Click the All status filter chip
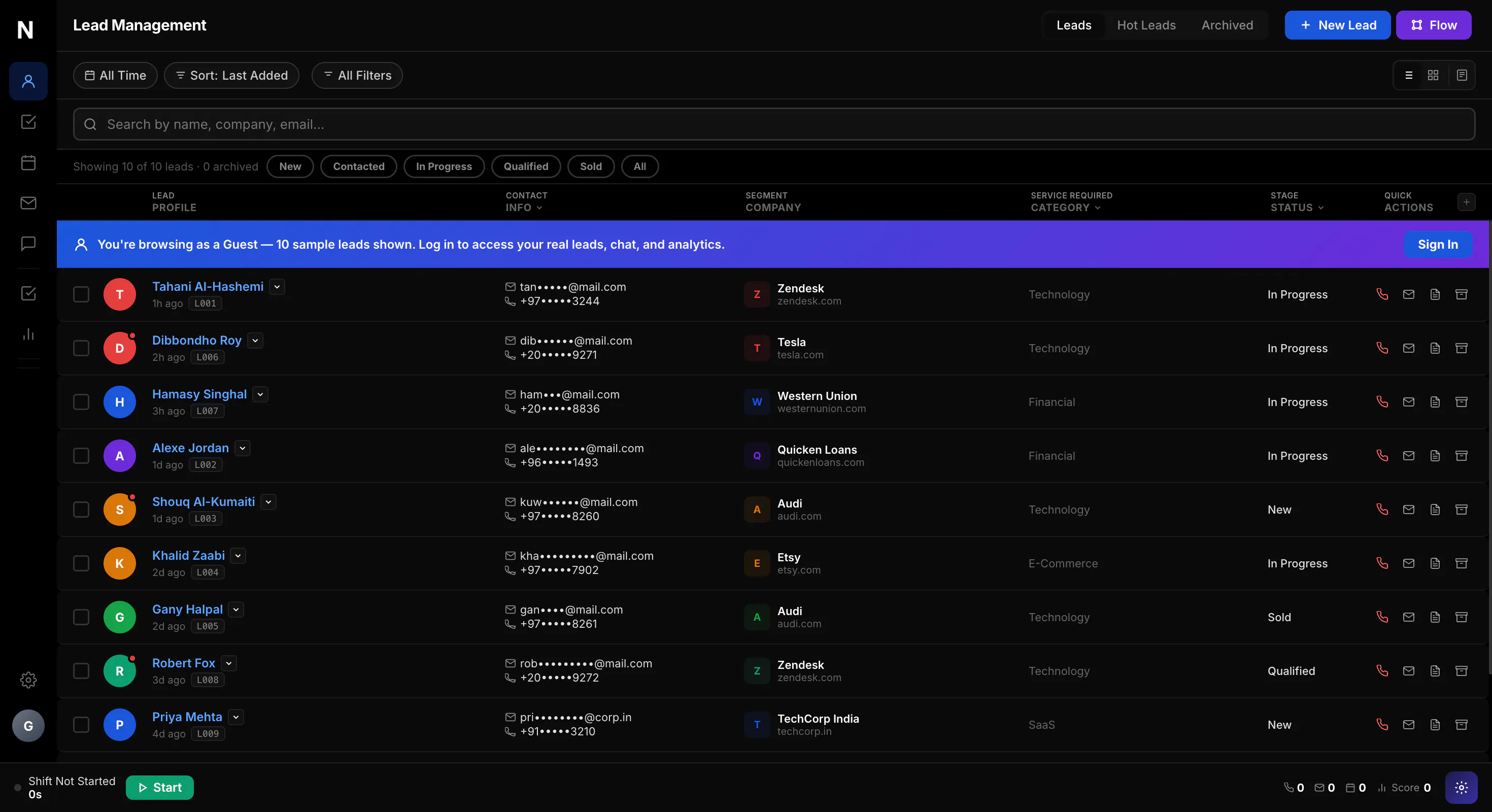 point(639,167)
